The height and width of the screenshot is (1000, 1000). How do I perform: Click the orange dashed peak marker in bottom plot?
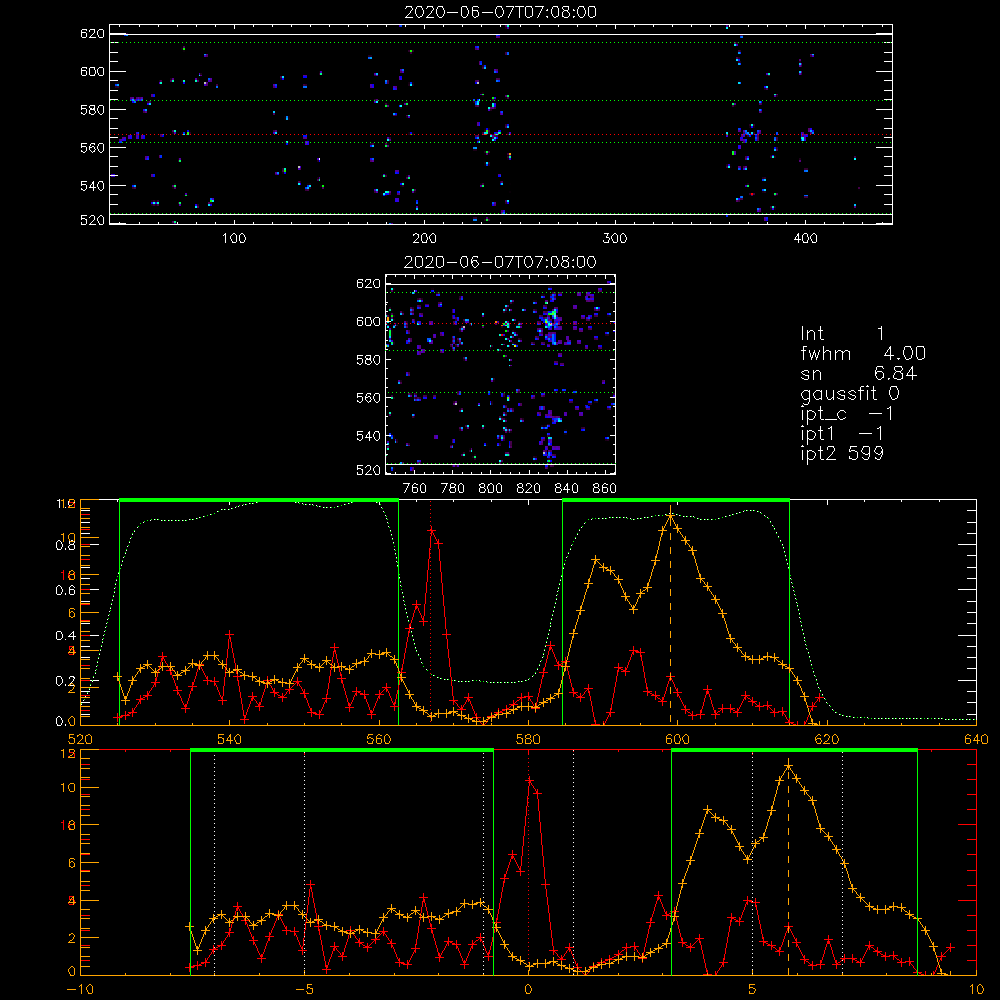coord(788,867)
